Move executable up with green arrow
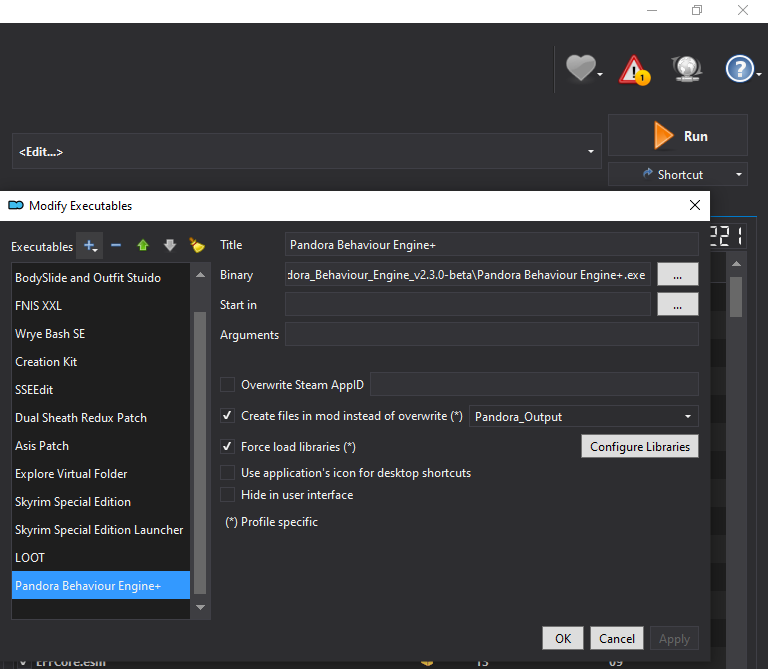The width and height of the screenshot is (768, 669). click(143, 245)
